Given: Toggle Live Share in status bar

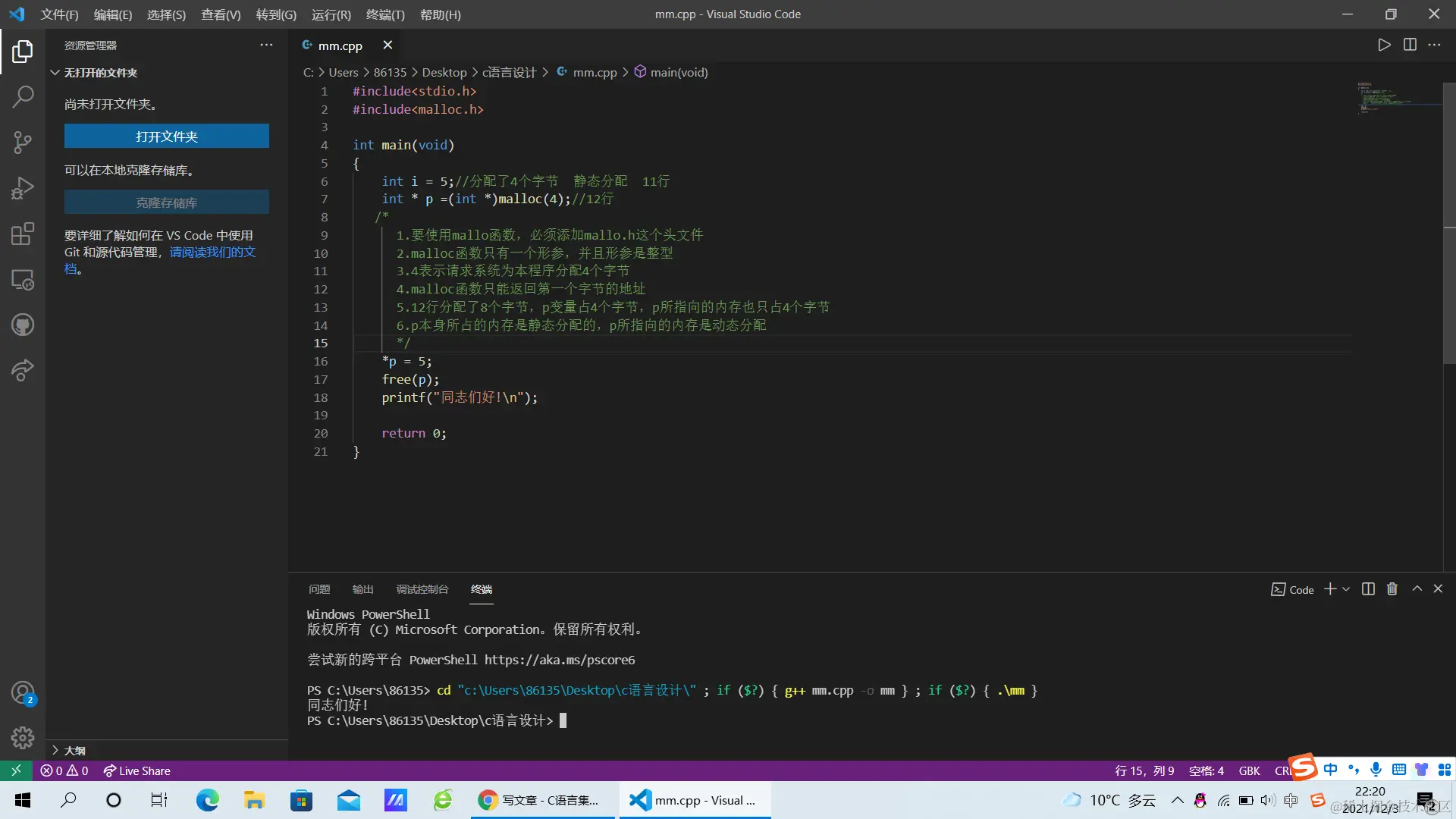Looking at the screenshot, I should click(137, 770).
